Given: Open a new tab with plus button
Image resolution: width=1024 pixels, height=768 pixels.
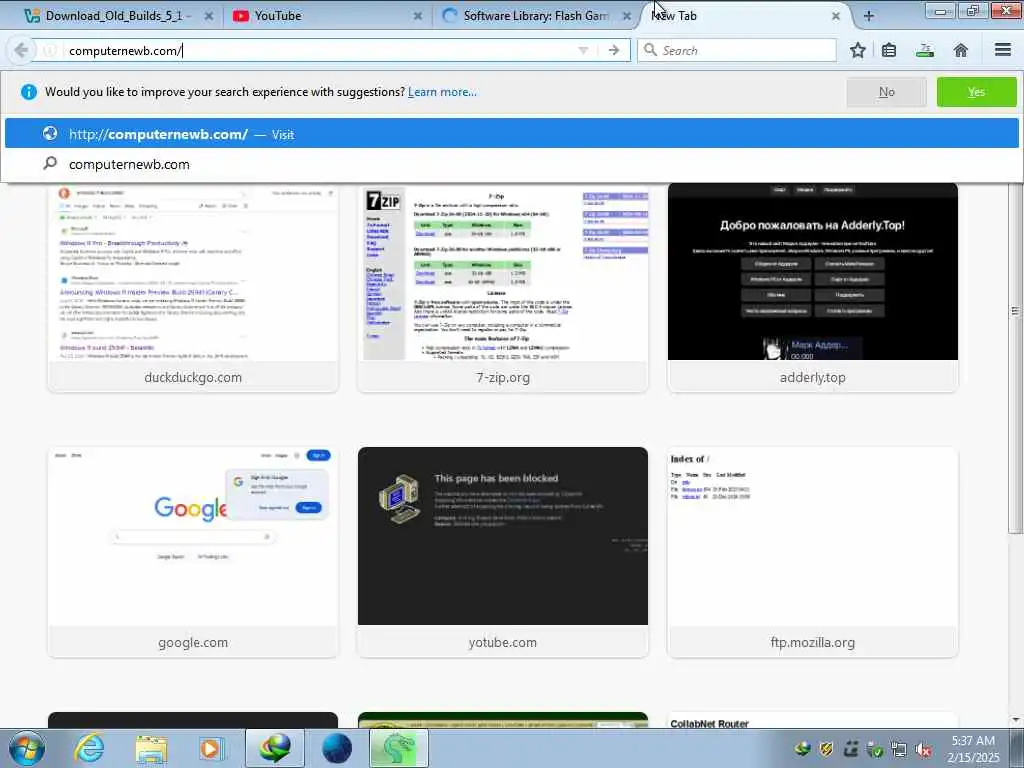Looking at the screenshot, I should [x=869, y=16].
